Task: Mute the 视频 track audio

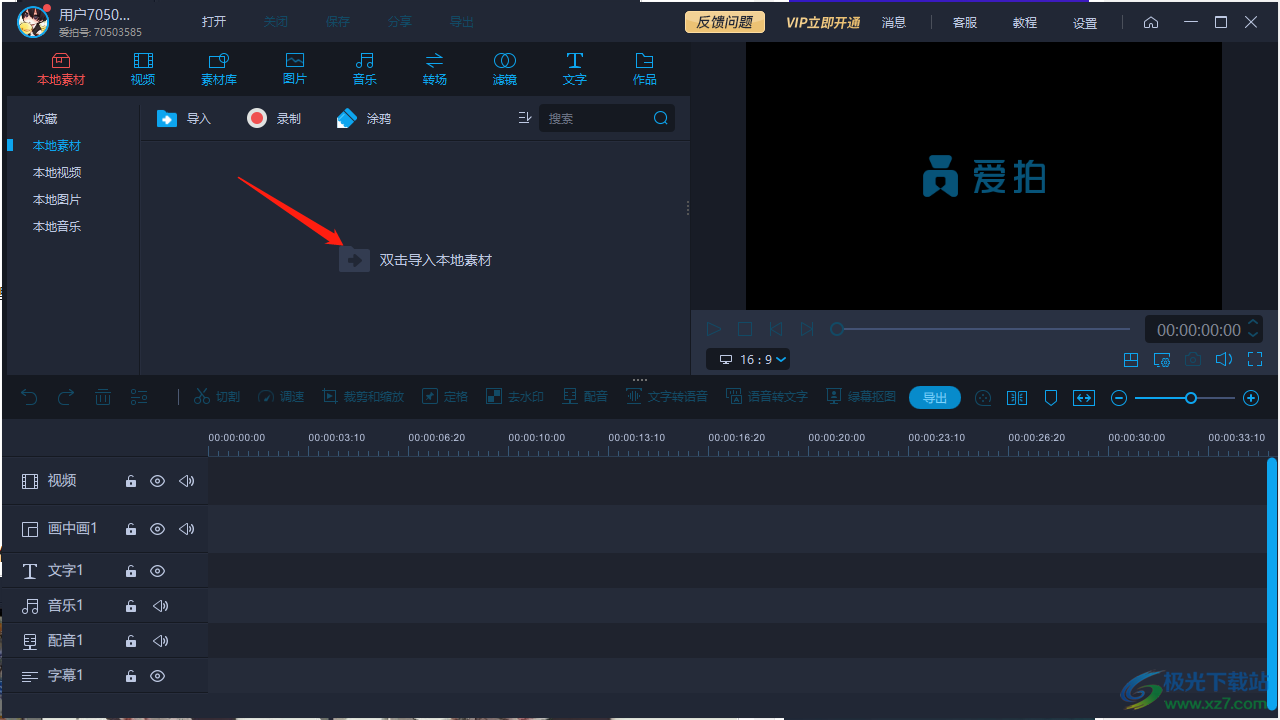Action: [x=186, y=481]
